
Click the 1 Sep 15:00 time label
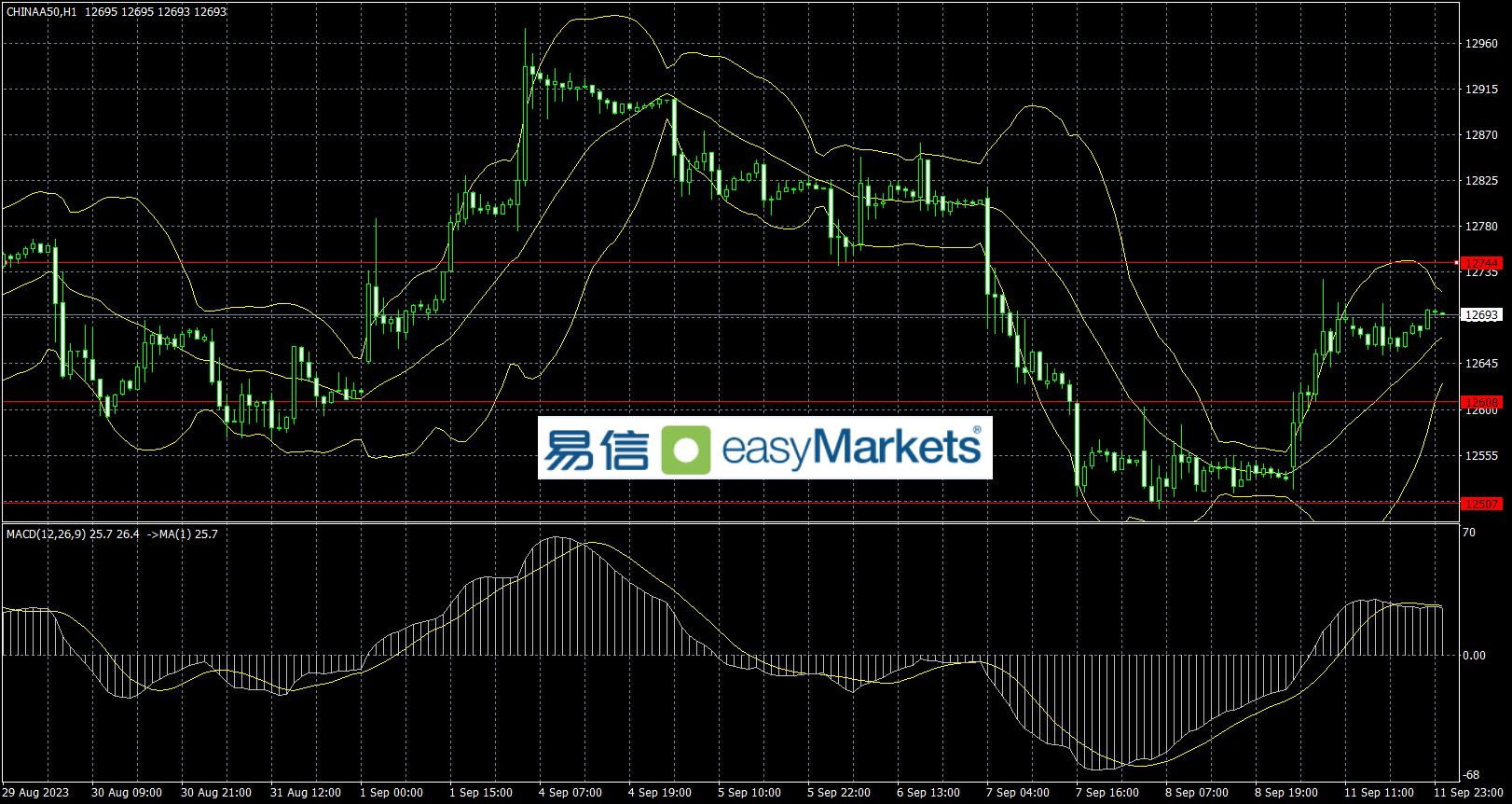(x=481, y=793)
